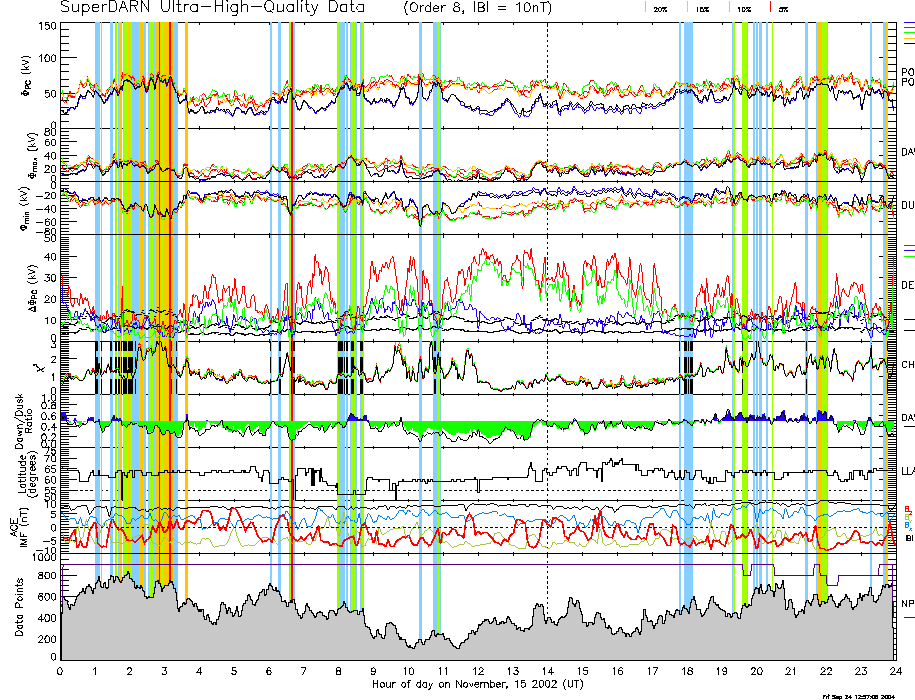Click hour tick label '18' on x-axis

coord(687,671)
